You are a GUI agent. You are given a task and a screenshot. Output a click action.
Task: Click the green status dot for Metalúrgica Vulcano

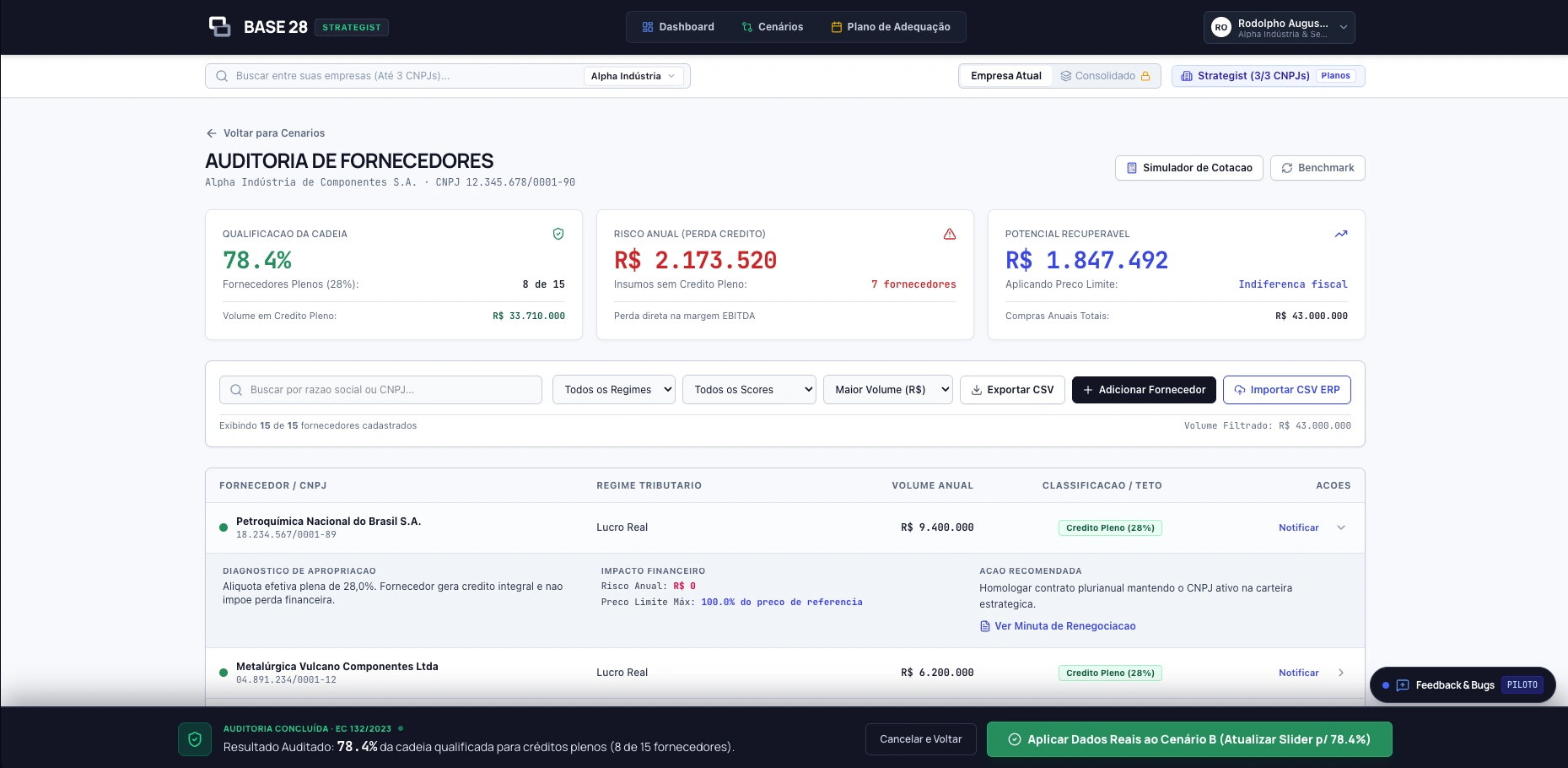point(224,673)
